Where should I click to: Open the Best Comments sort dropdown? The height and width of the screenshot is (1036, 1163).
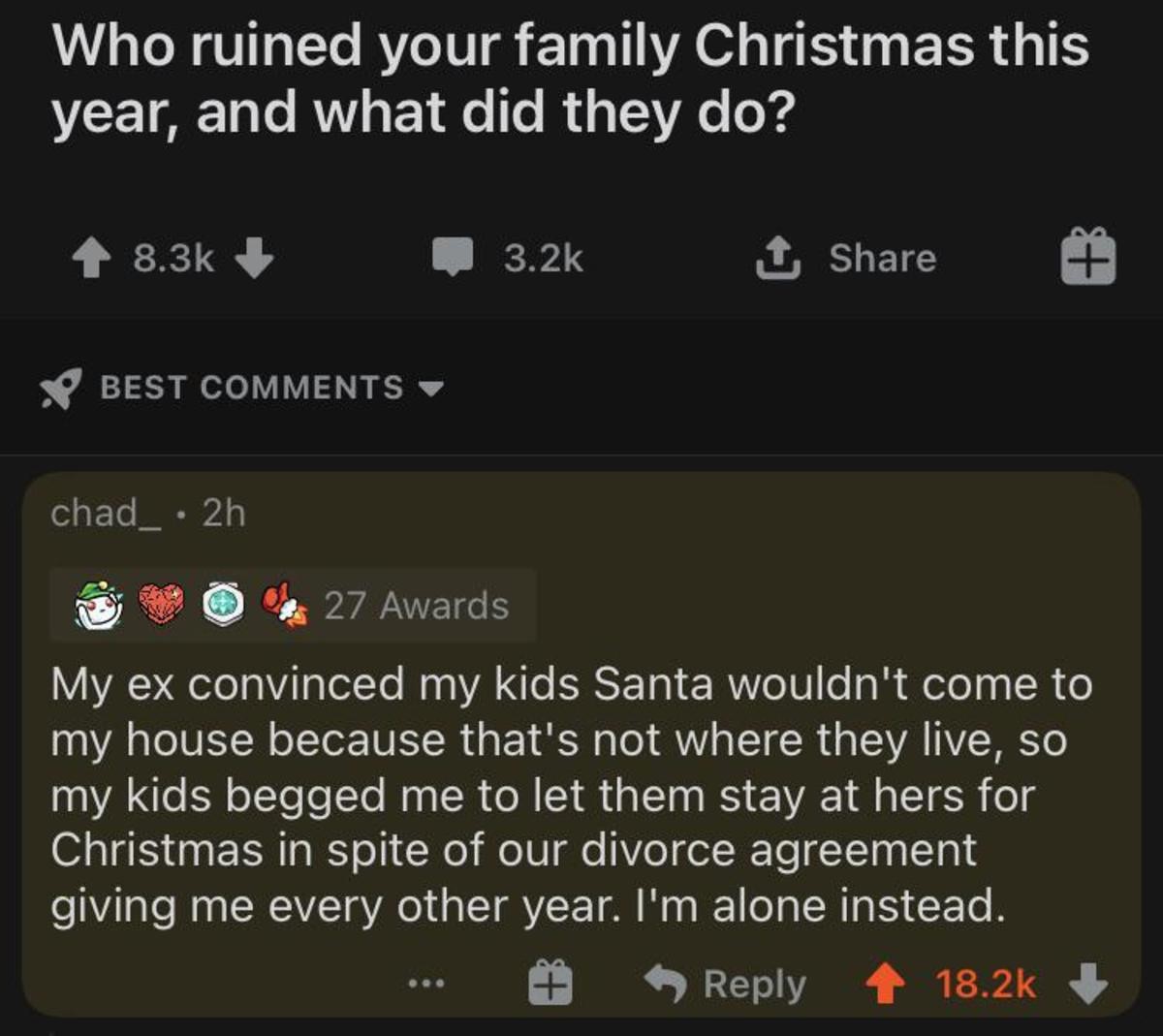[271, 388]
